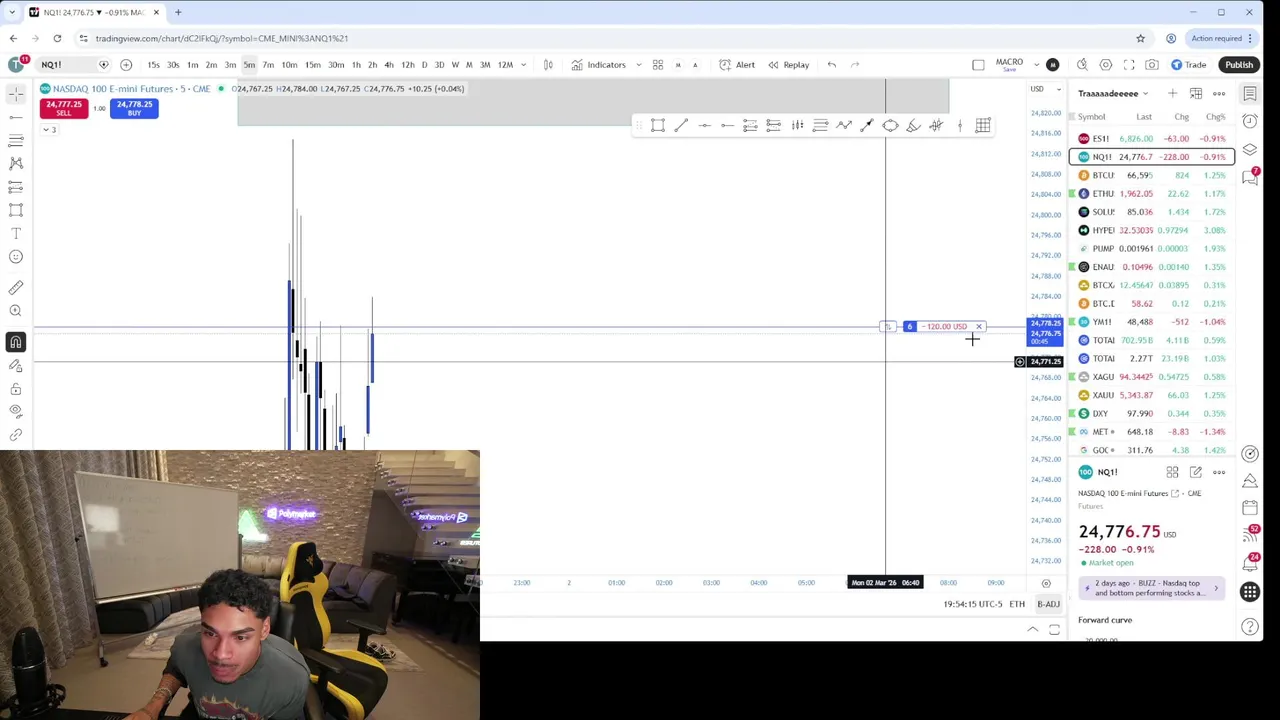
Task: Click the red SELL 24,777.25 button
Action: point(64,108)
